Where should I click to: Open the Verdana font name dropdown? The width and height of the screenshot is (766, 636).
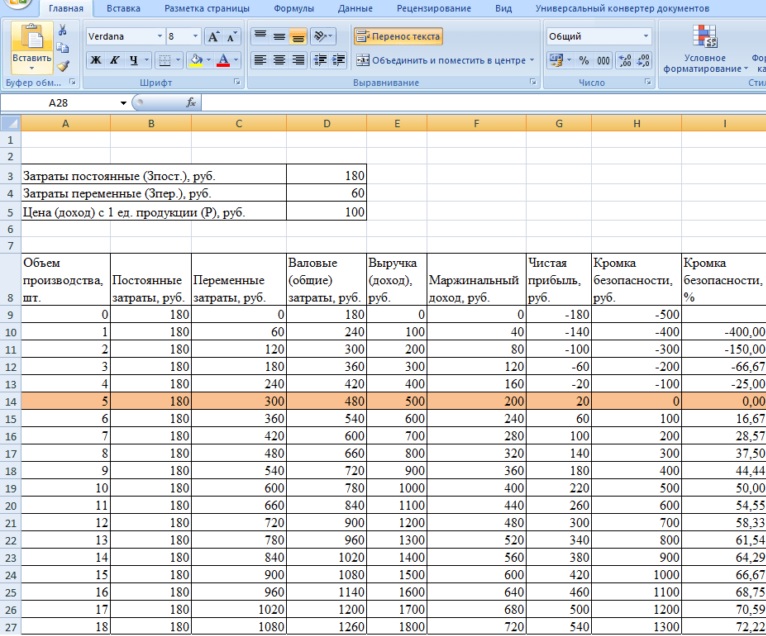click(160, 36)
